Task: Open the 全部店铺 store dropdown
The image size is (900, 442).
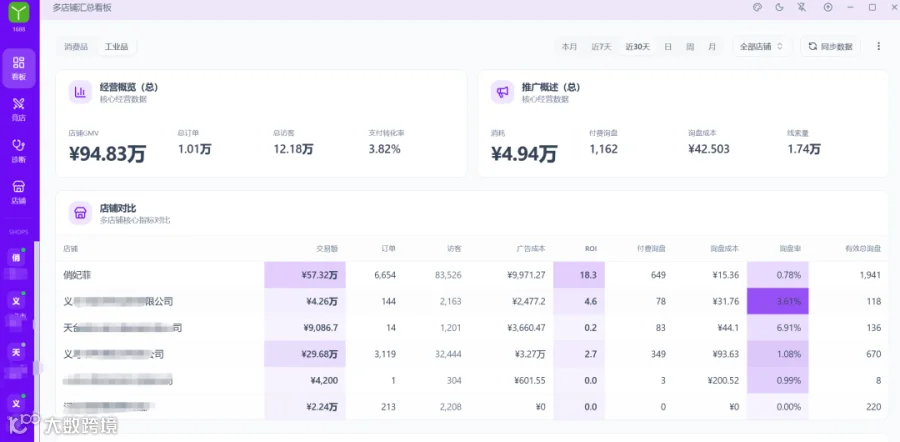Action: coord(762,46)
